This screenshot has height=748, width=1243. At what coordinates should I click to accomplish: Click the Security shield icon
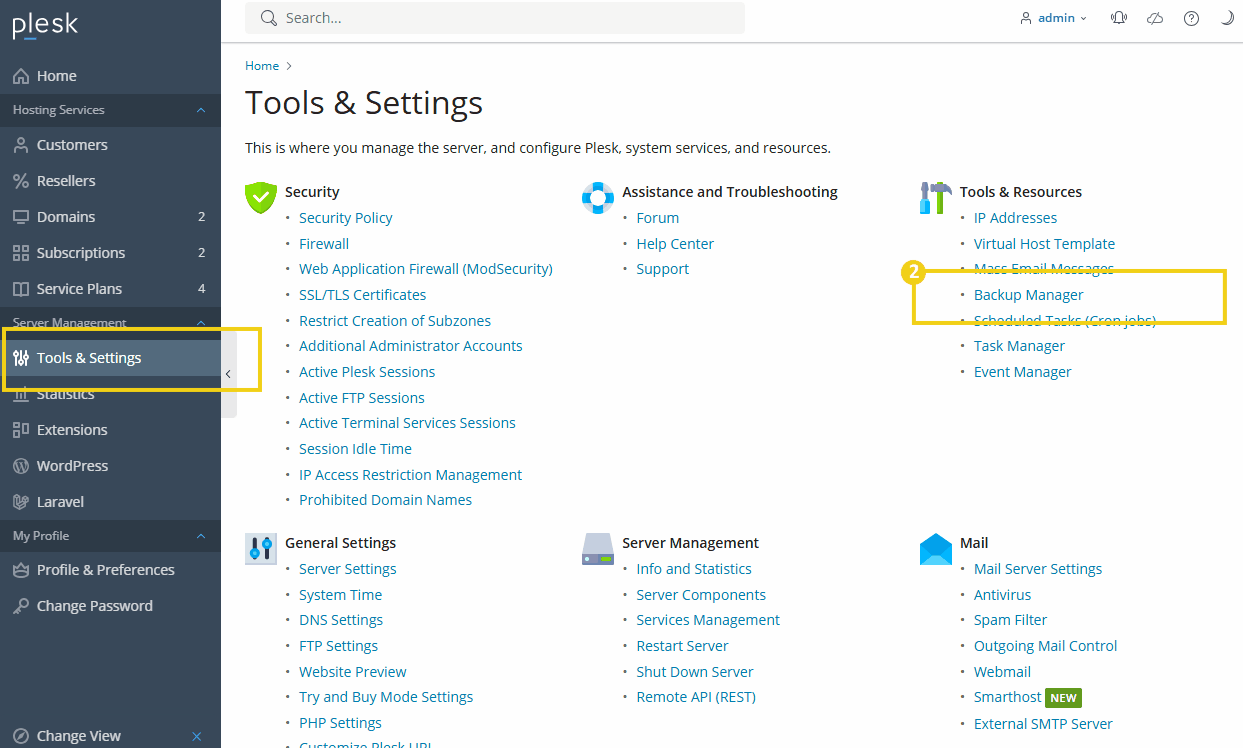pyautogui.click(x=261, y=197)
